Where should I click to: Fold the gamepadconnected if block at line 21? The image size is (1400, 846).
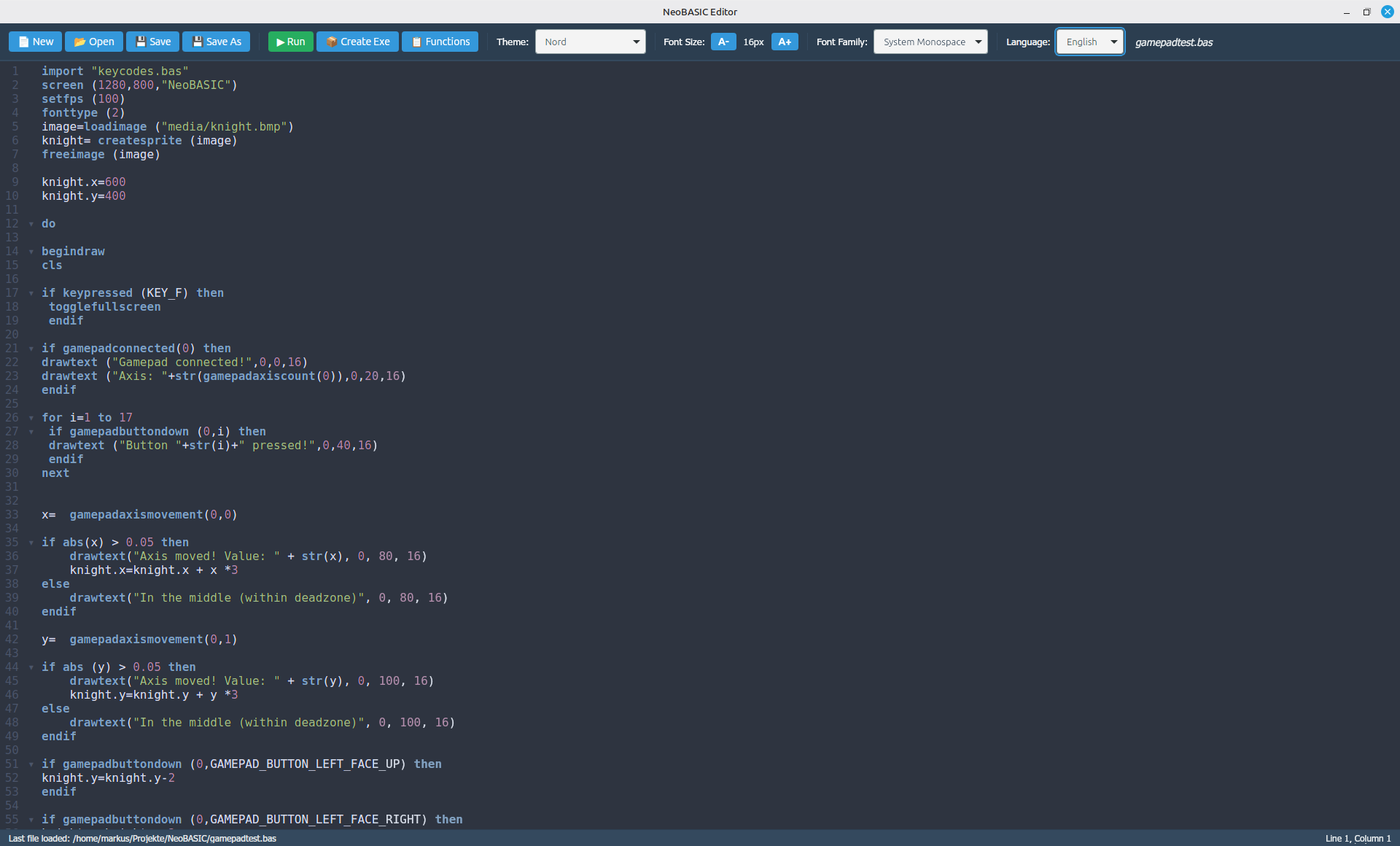pos(31,349)
